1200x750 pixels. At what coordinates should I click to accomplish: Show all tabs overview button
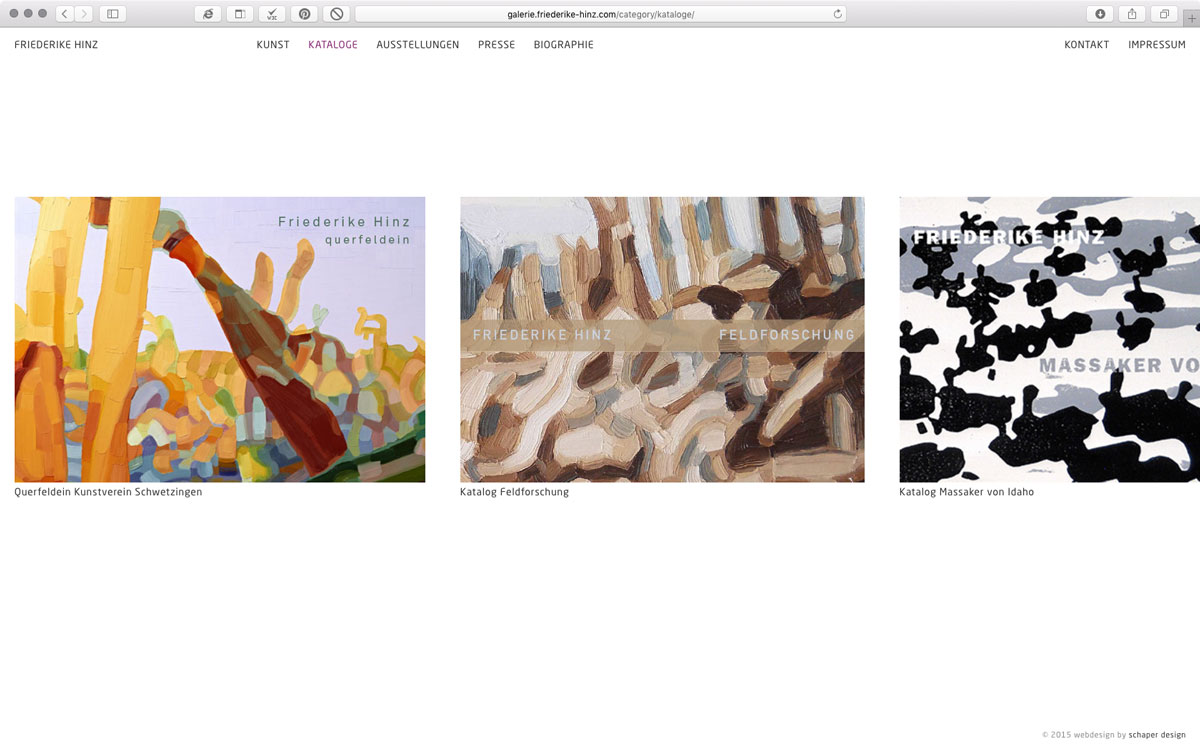click(x=1164, y=14)
